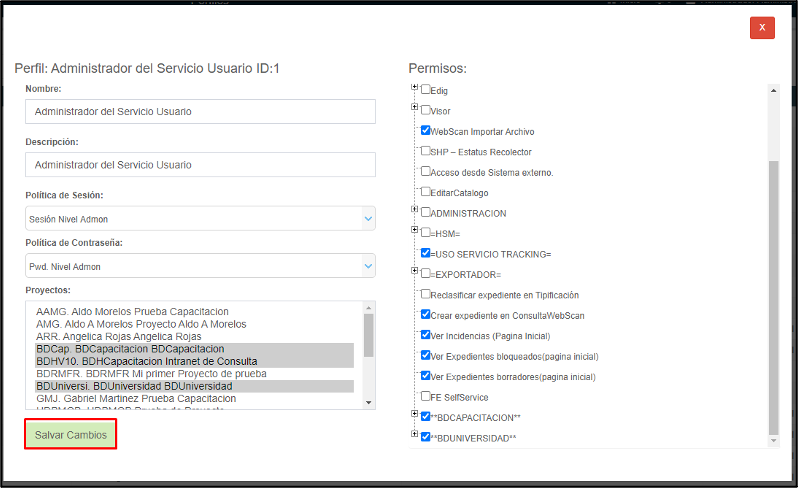The image size is (798, 488).
Task: Expand the ADMINISTRACION tree node
Action: (x=414, y=212)
